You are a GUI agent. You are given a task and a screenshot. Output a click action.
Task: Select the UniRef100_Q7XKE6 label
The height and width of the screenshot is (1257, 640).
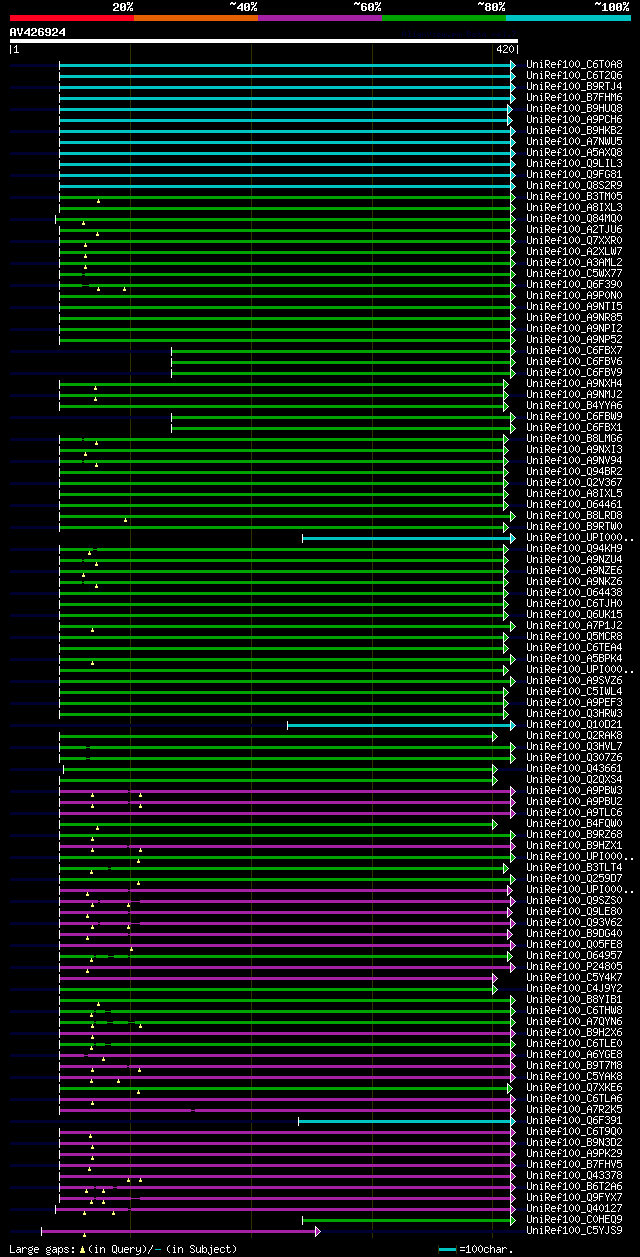574,1087
